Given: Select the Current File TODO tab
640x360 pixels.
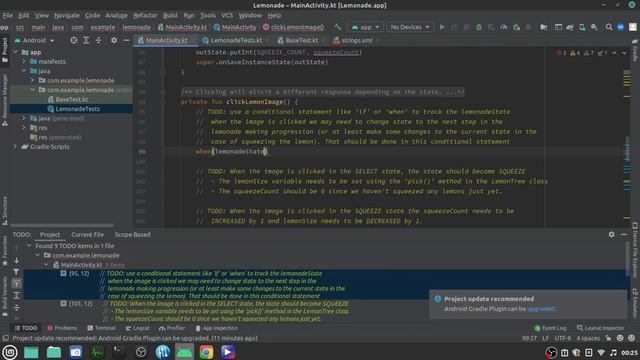Looking at the screenshot, I should click(x=87, y=235).
